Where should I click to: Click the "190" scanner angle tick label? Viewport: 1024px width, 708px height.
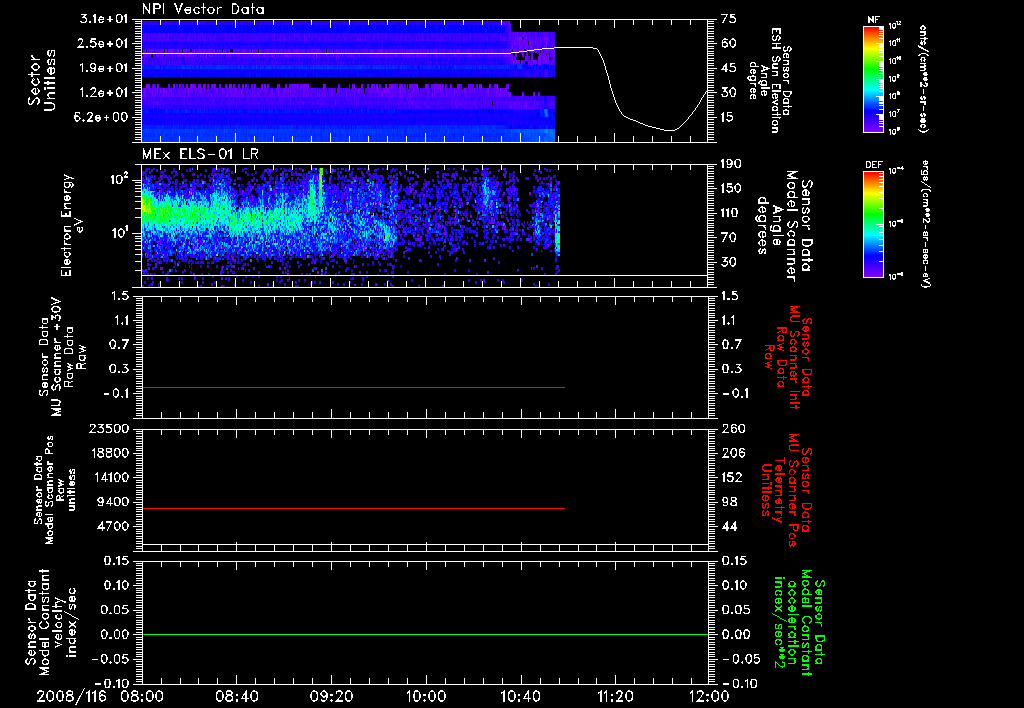[x=731, y=164]
